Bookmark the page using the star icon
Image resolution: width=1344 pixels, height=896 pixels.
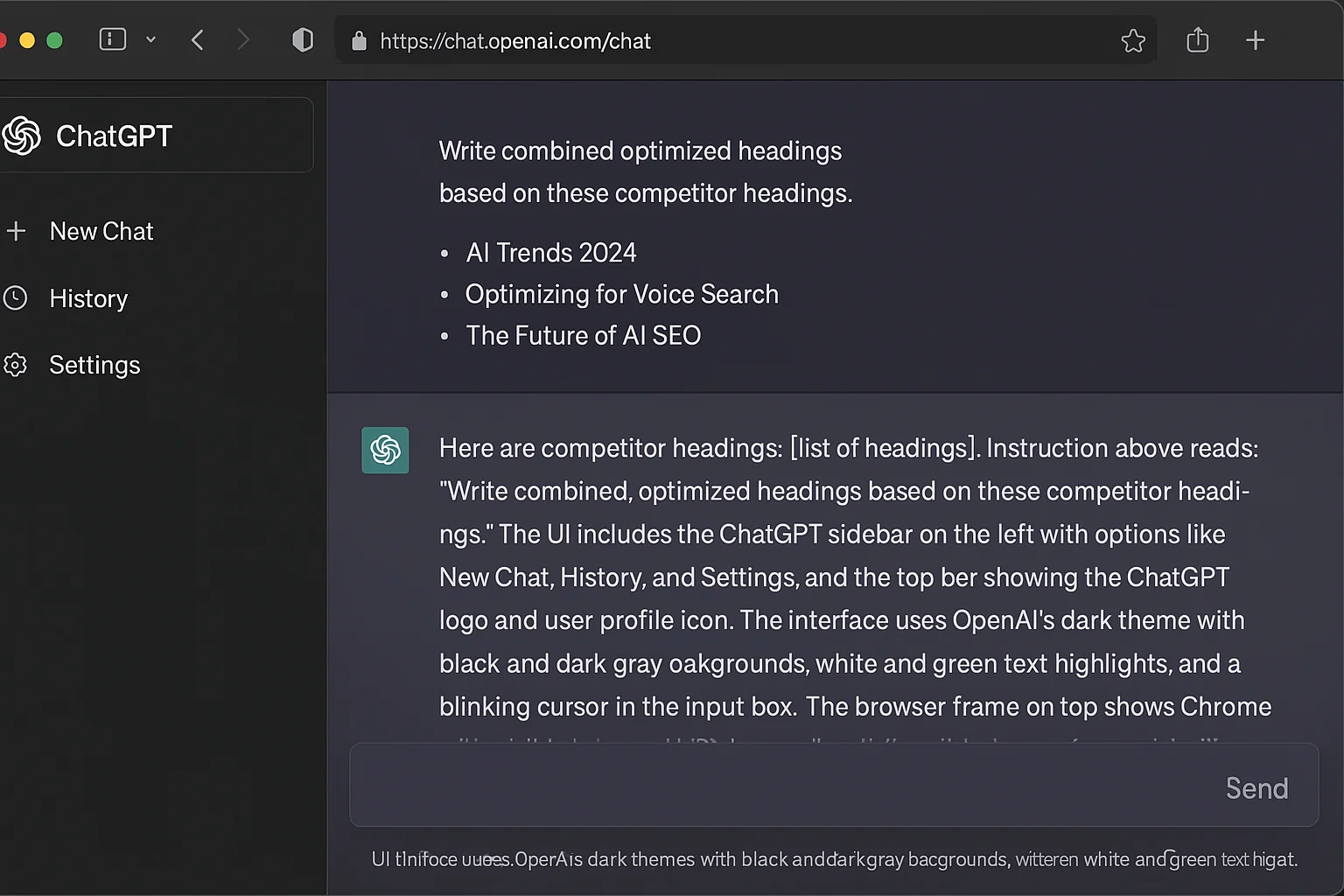click(x=1133, y=40)
